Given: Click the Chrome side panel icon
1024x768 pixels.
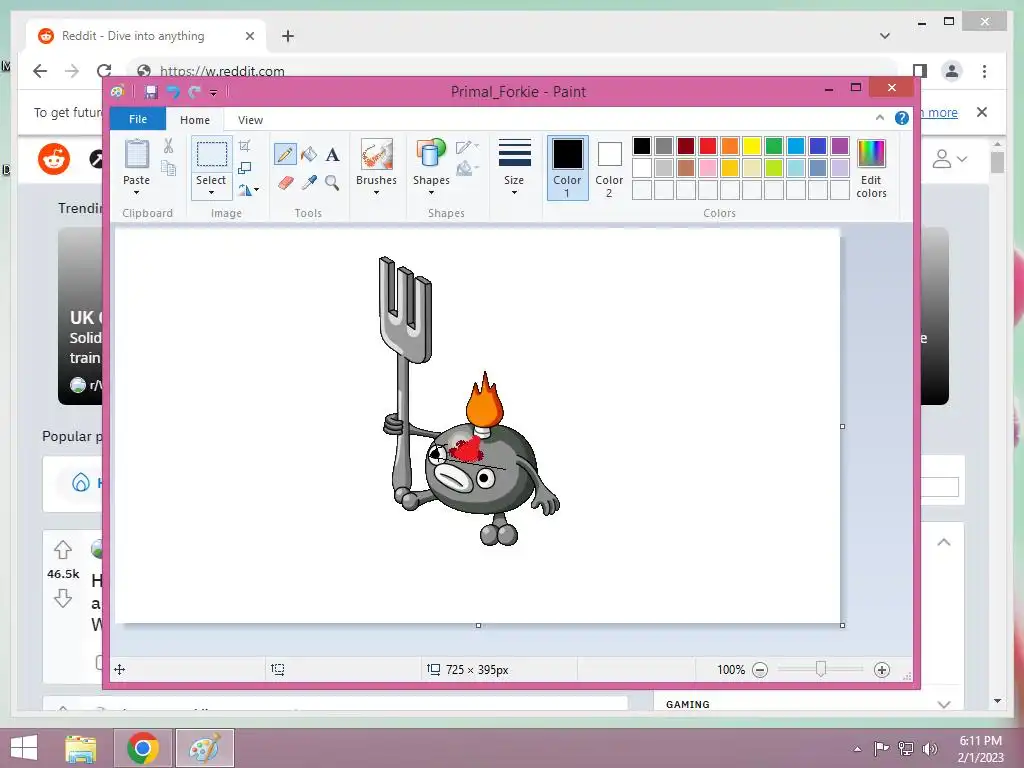Looking at the screenshot, I should [x=920, y=71].
